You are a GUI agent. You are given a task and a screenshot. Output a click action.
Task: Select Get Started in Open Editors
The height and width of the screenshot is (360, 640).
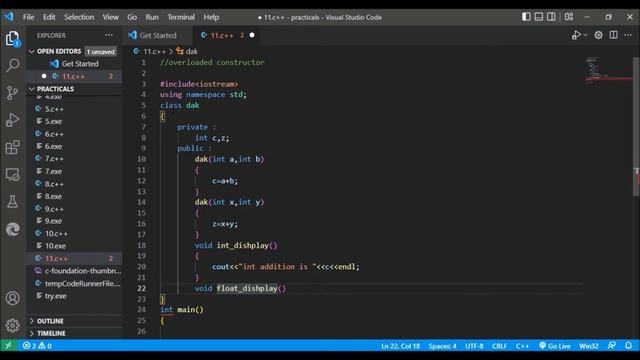[74, 64]
